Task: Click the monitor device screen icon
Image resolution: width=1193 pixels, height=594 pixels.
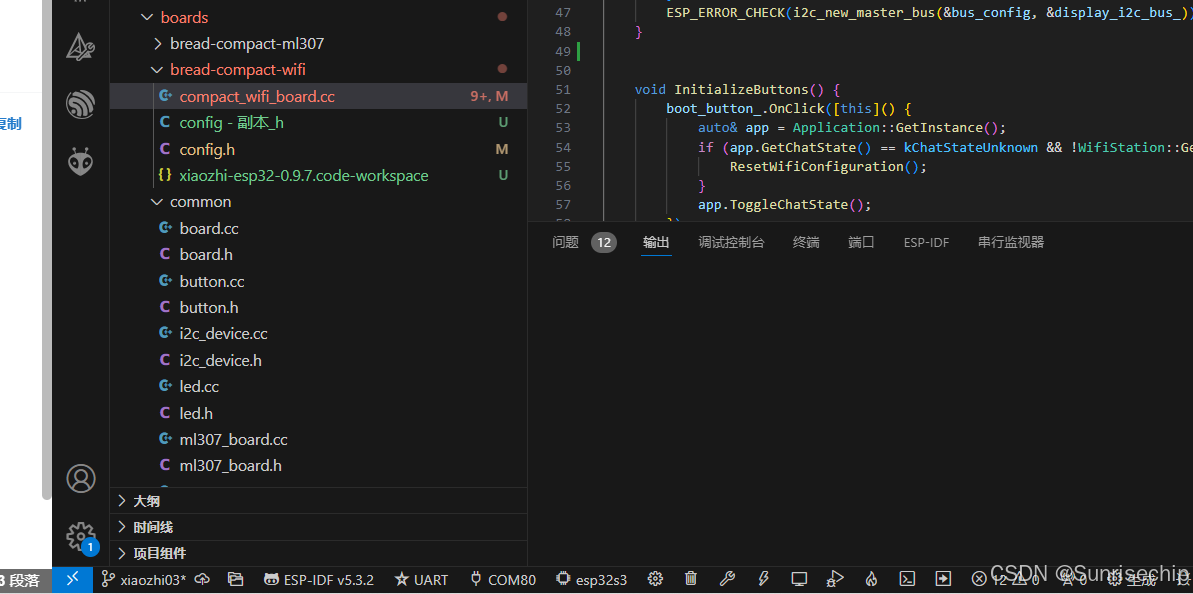Action: 799,580
